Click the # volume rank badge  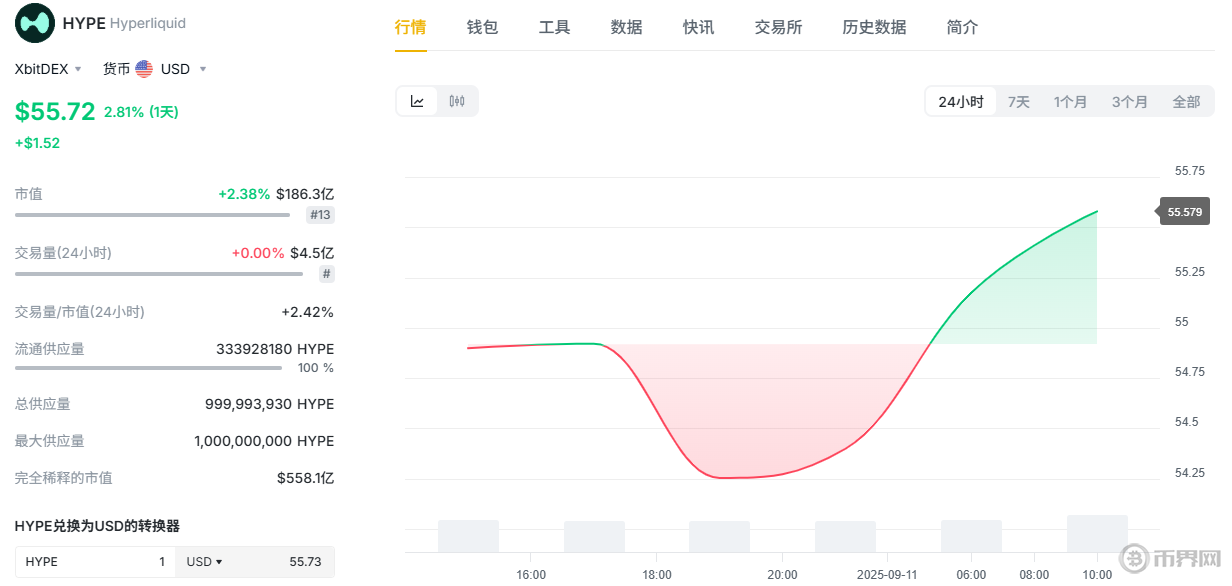[x=327, y=274]
